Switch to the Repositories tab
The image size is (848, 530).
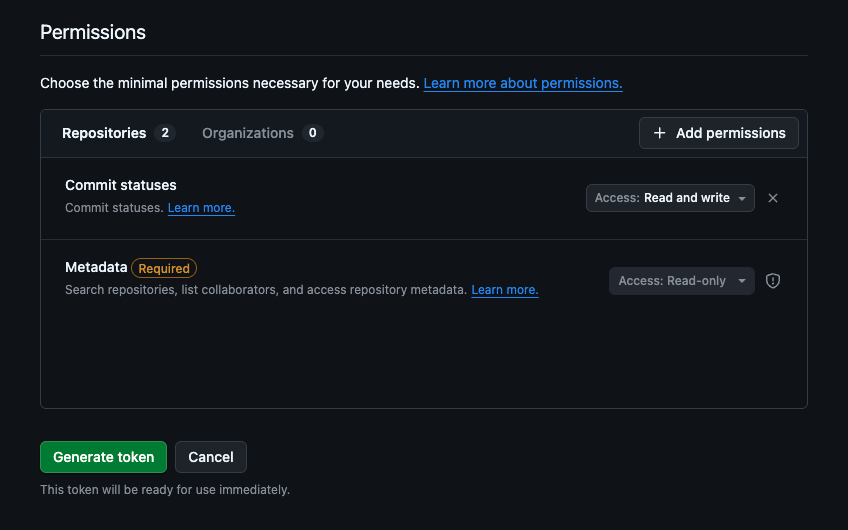coord(118,133)
